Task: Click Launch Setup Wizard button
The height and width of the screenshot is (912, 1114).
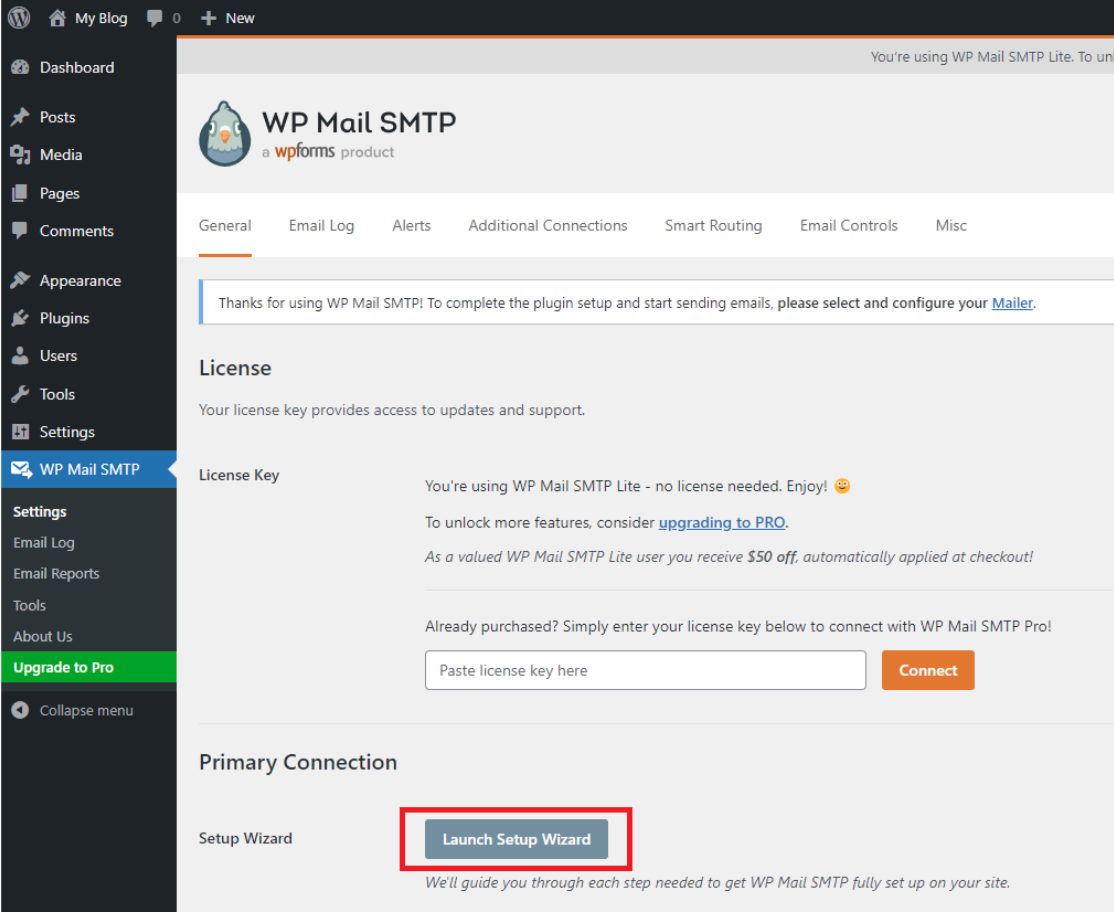Action: pos(517,840)
